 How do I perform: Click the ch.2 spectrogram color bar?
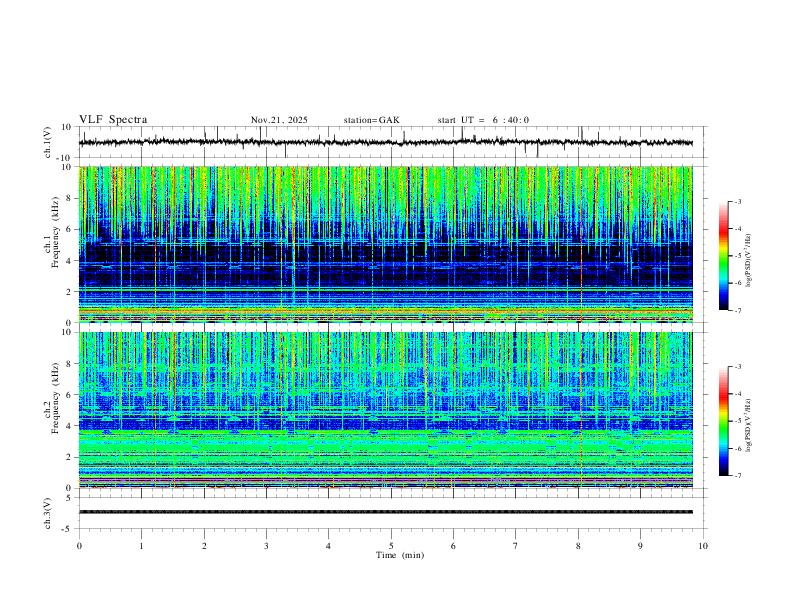pos(724,421)
